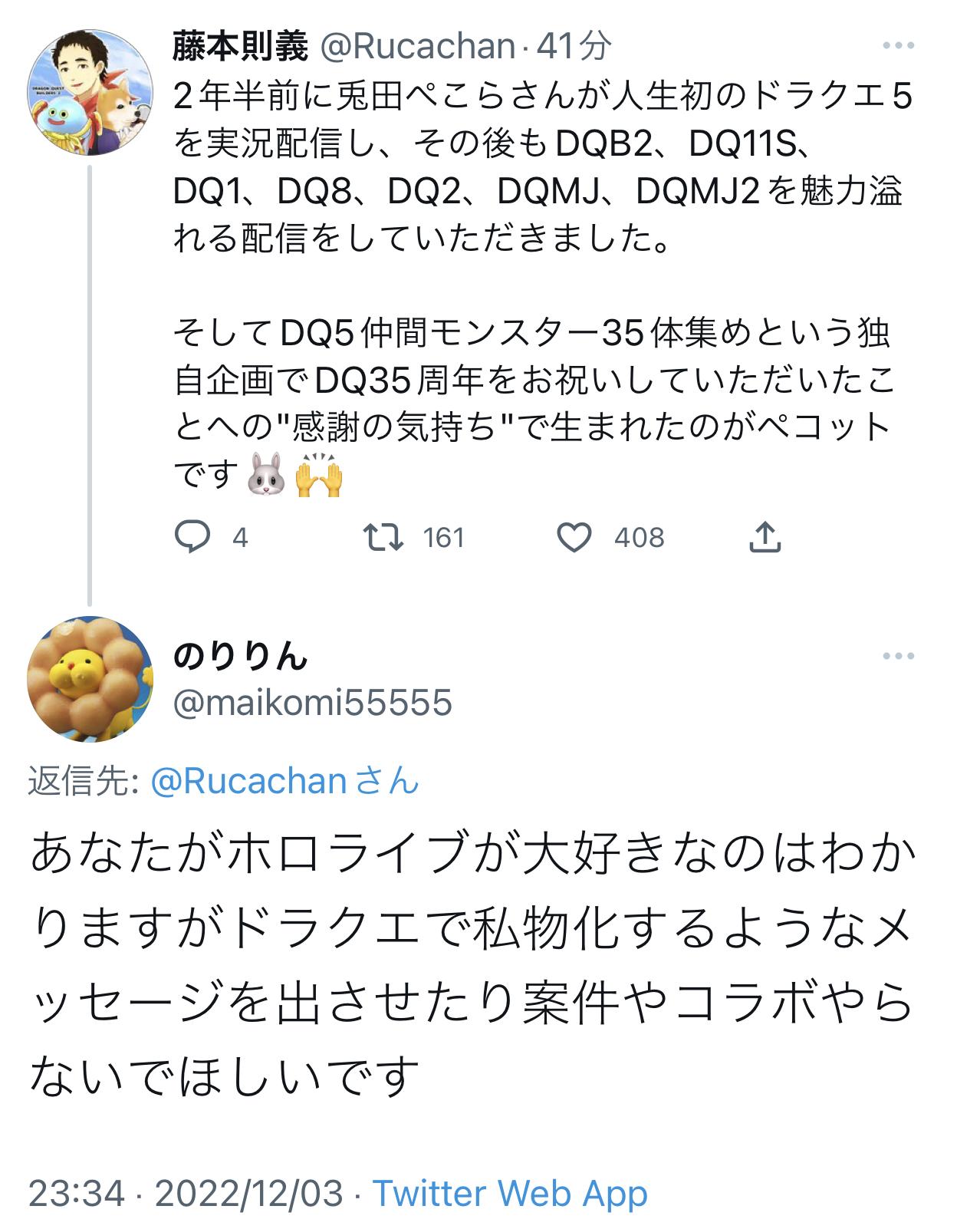Share the tweet via share icon
Viewport: 980px width, 1229px height.
pos(765,537)
